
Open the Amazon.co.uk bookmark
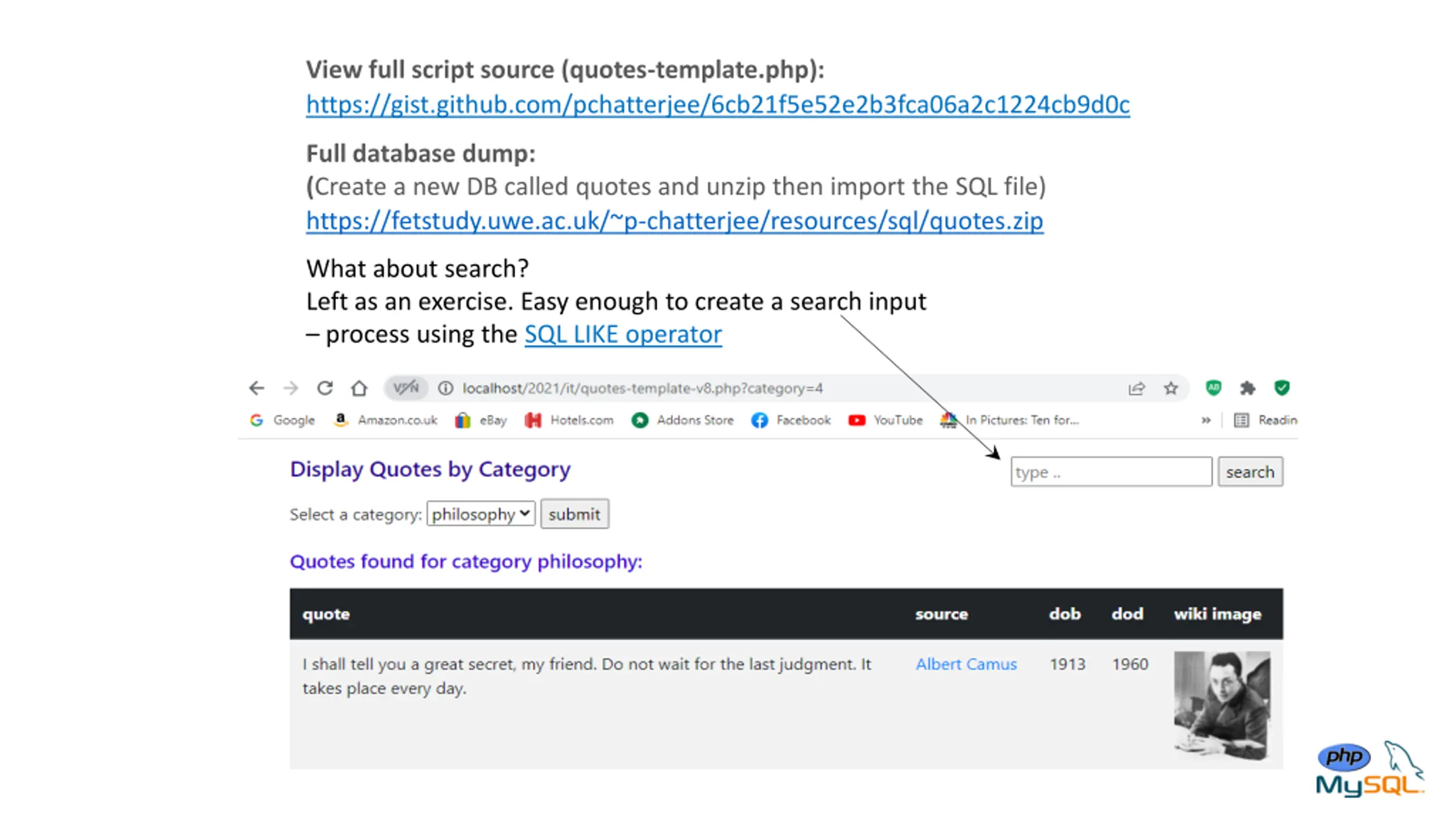pyautogui.click(x=386, y=420)
